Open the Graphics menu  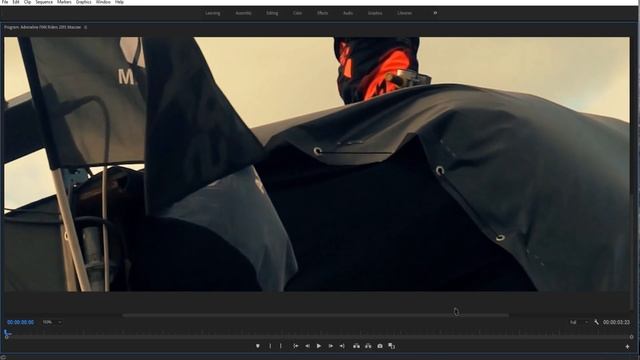(x=84, y=2)
